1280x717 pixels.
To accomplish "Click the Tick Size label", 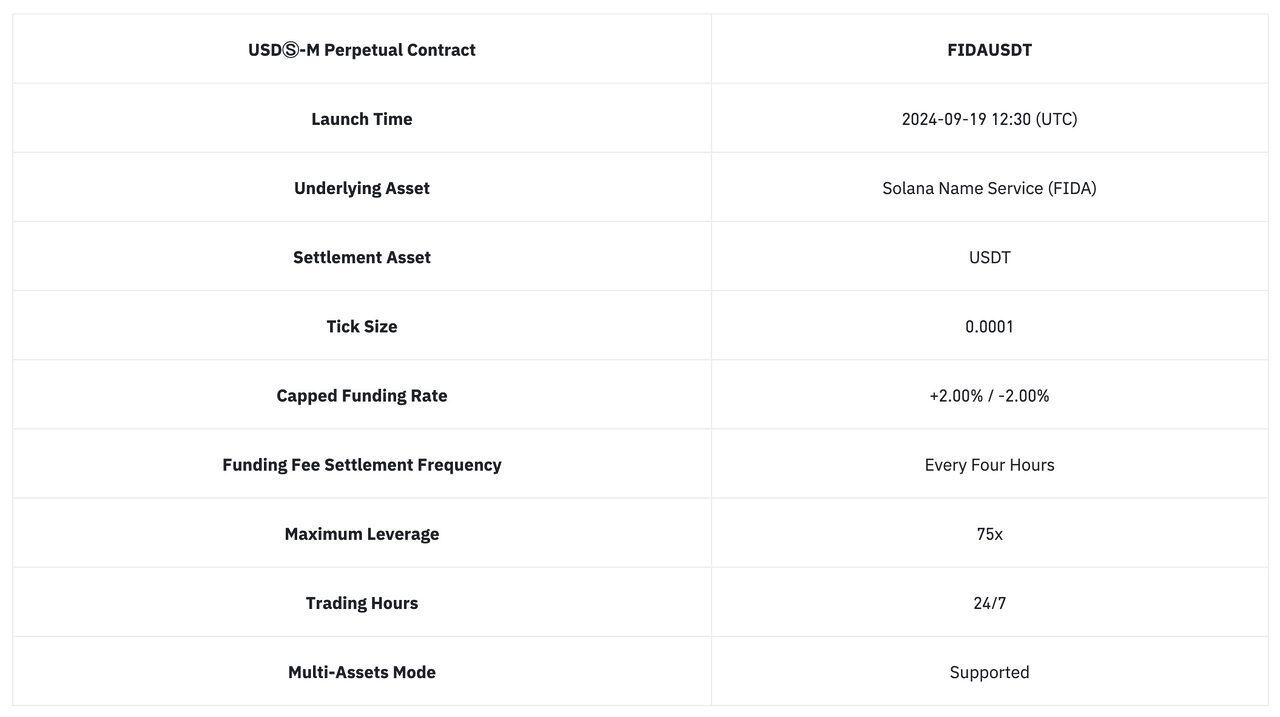I will pyautogui.click(x=362, y=326).
